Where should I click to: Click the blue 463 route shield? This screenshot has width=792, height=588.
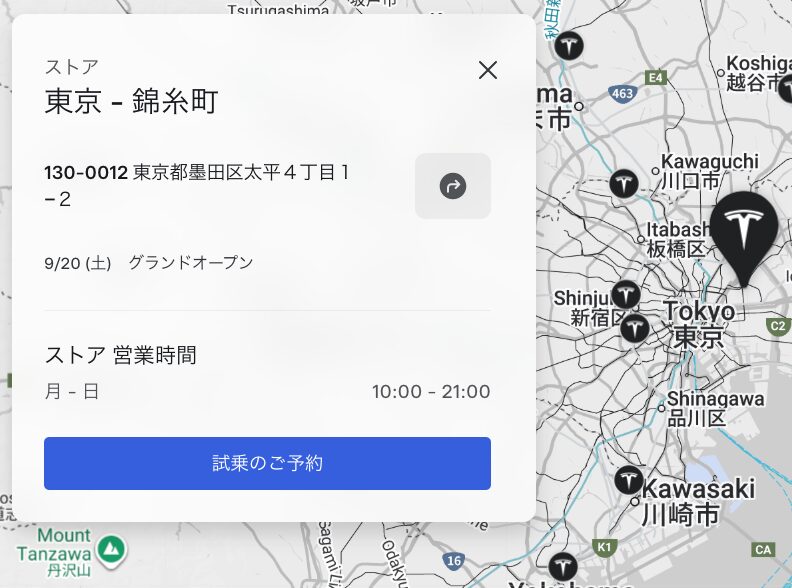[x=622, y=94]
